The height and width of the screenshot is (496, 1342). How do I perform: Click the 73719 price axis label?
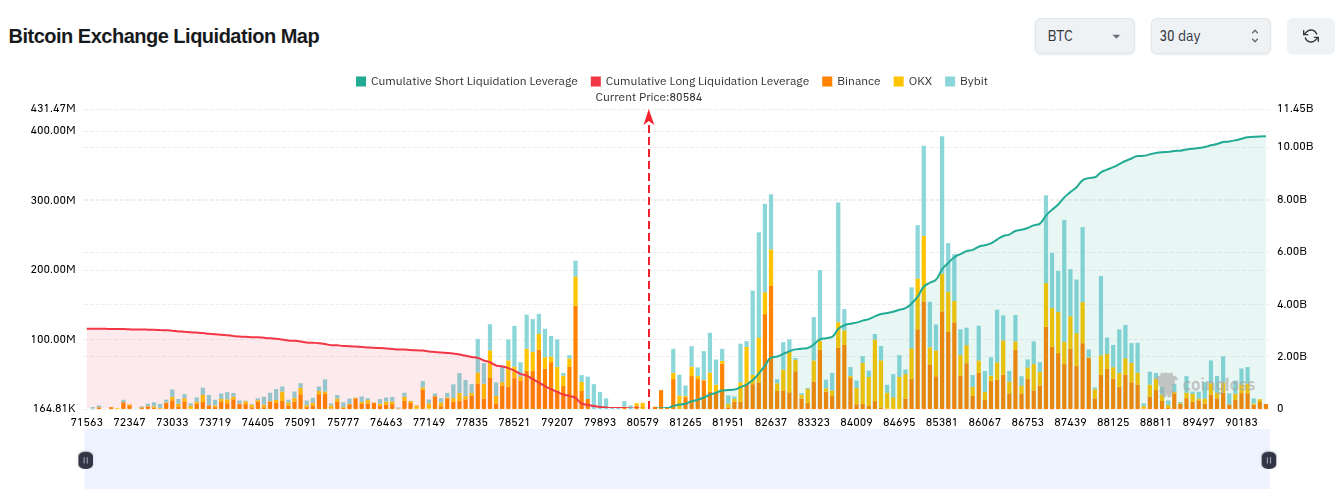pos(215,423)
